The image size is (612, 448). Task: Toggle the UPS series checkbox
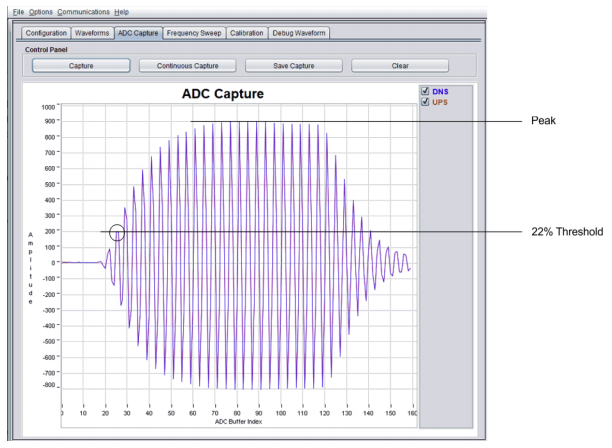tap(426, 101)
